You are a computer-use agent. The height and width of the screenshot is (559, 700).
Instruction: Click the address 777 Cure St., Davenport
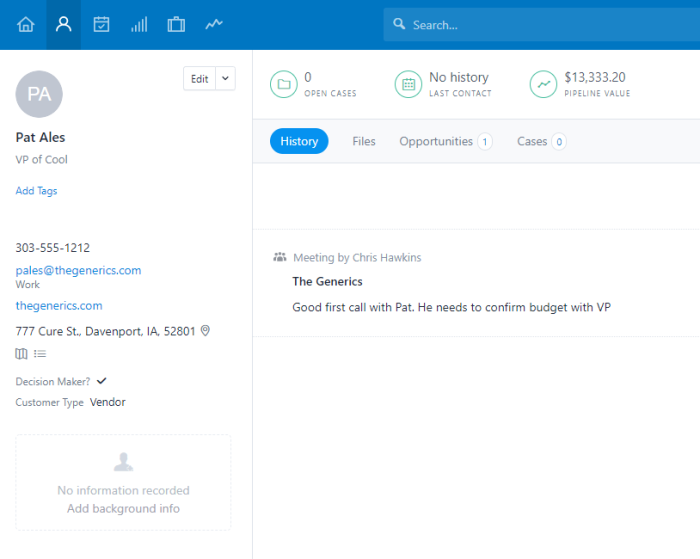click(x=105, y=331)
